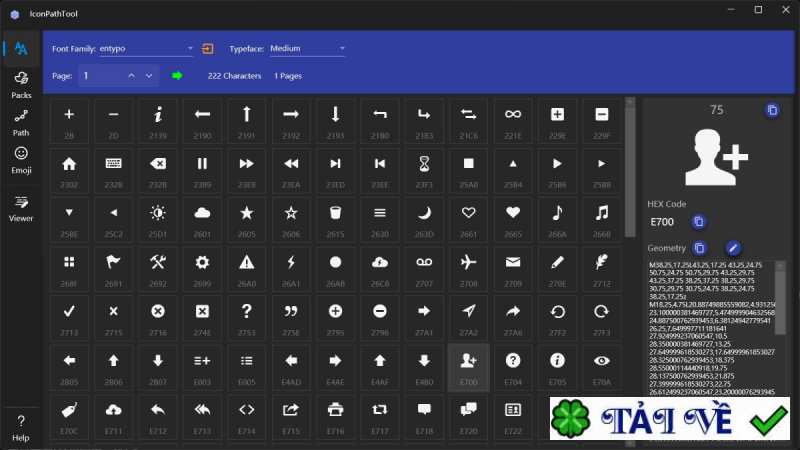
Task: Select the eye glyph E70A
Action: (x=602, y=367)
